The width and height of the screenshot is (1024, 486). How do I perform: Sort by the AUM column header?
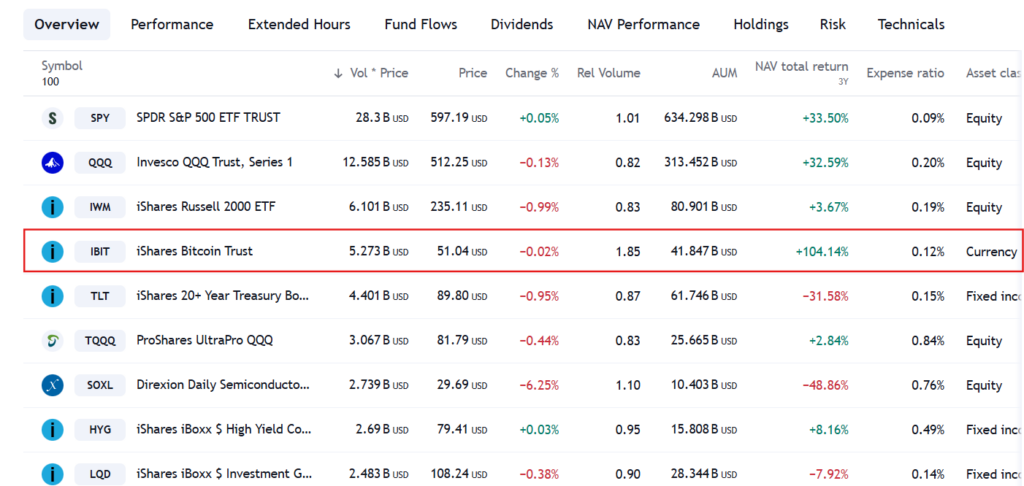pyautogui.click(x=724, y=73)
